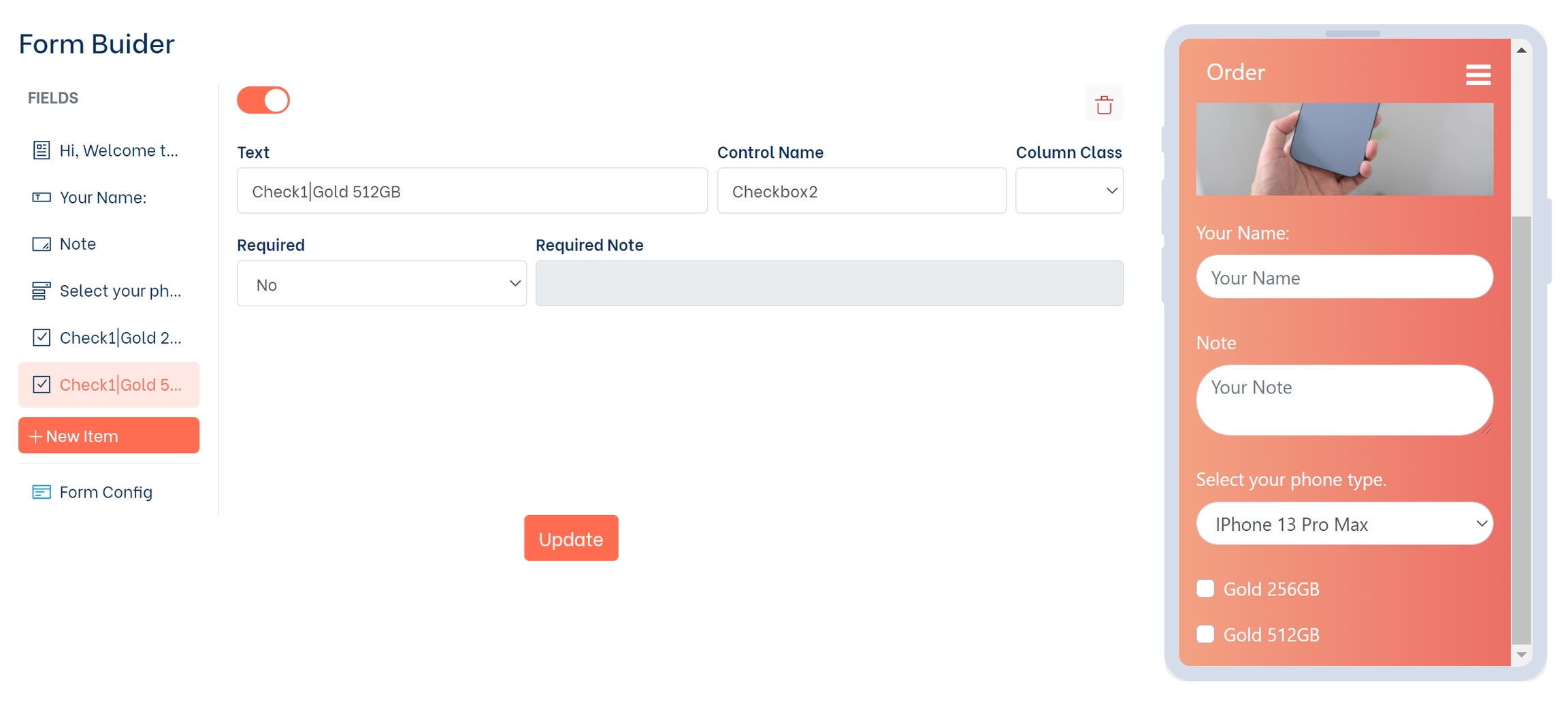Open the Form Config section

point(105,492)
